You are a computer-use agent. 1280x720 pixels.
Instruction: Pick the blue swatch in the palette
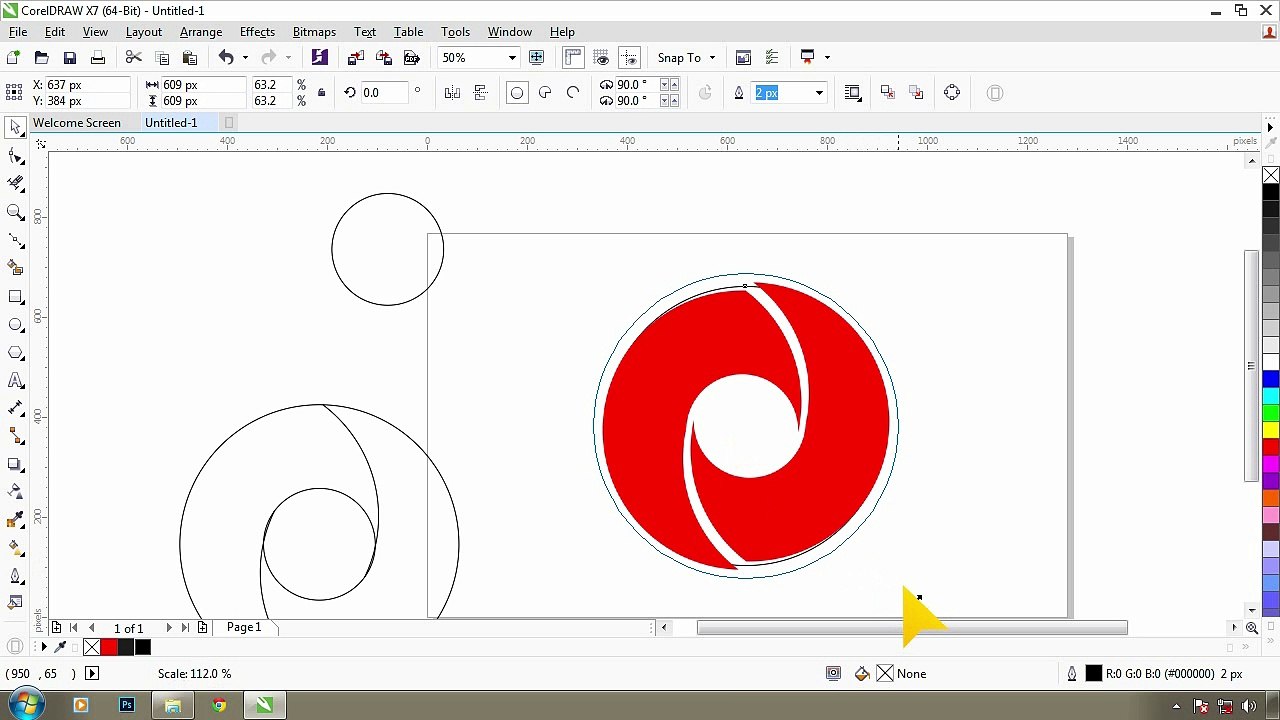click(x=1271, y=379)
